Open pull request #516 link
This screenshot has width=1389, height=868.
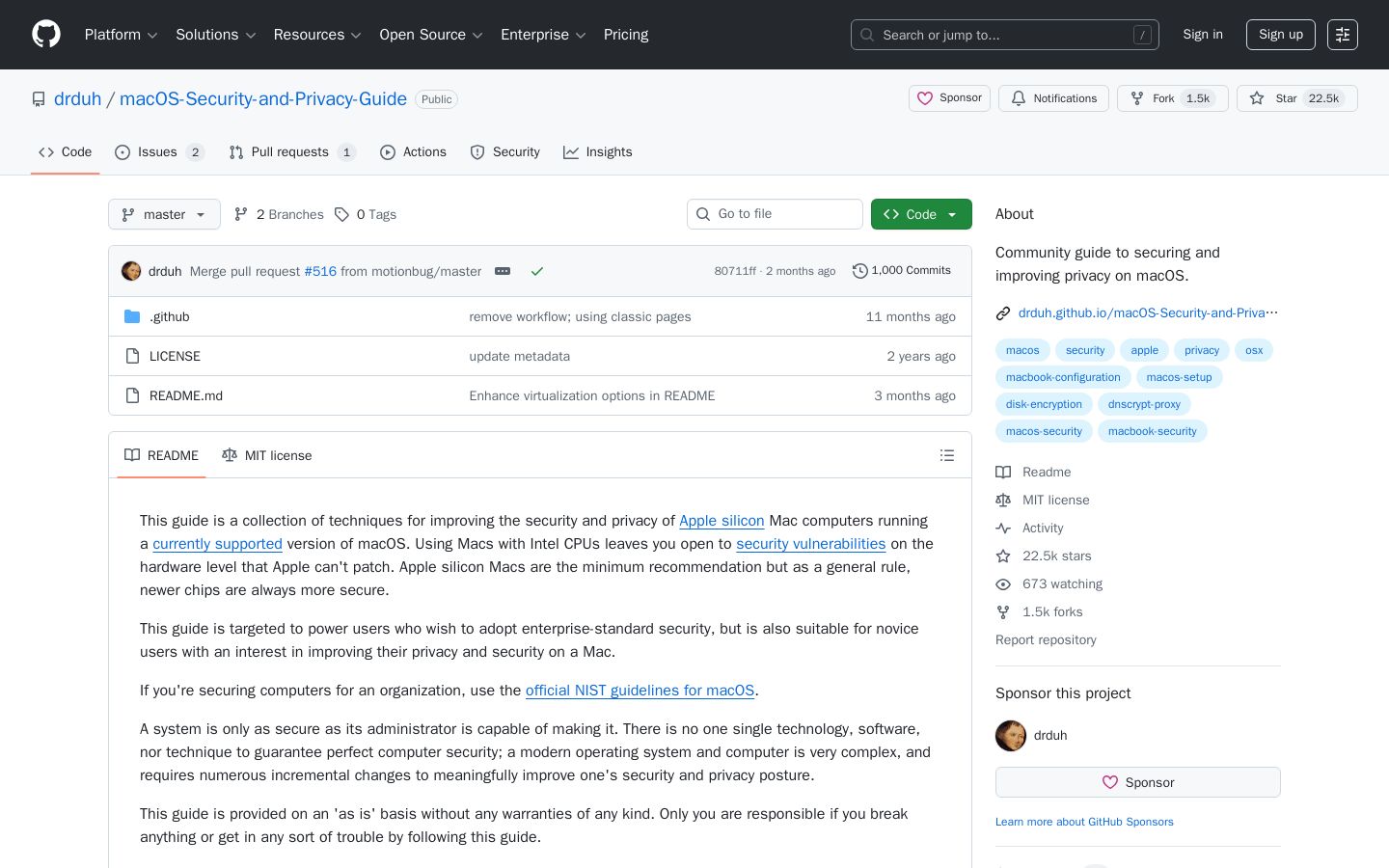click(320, 271)
